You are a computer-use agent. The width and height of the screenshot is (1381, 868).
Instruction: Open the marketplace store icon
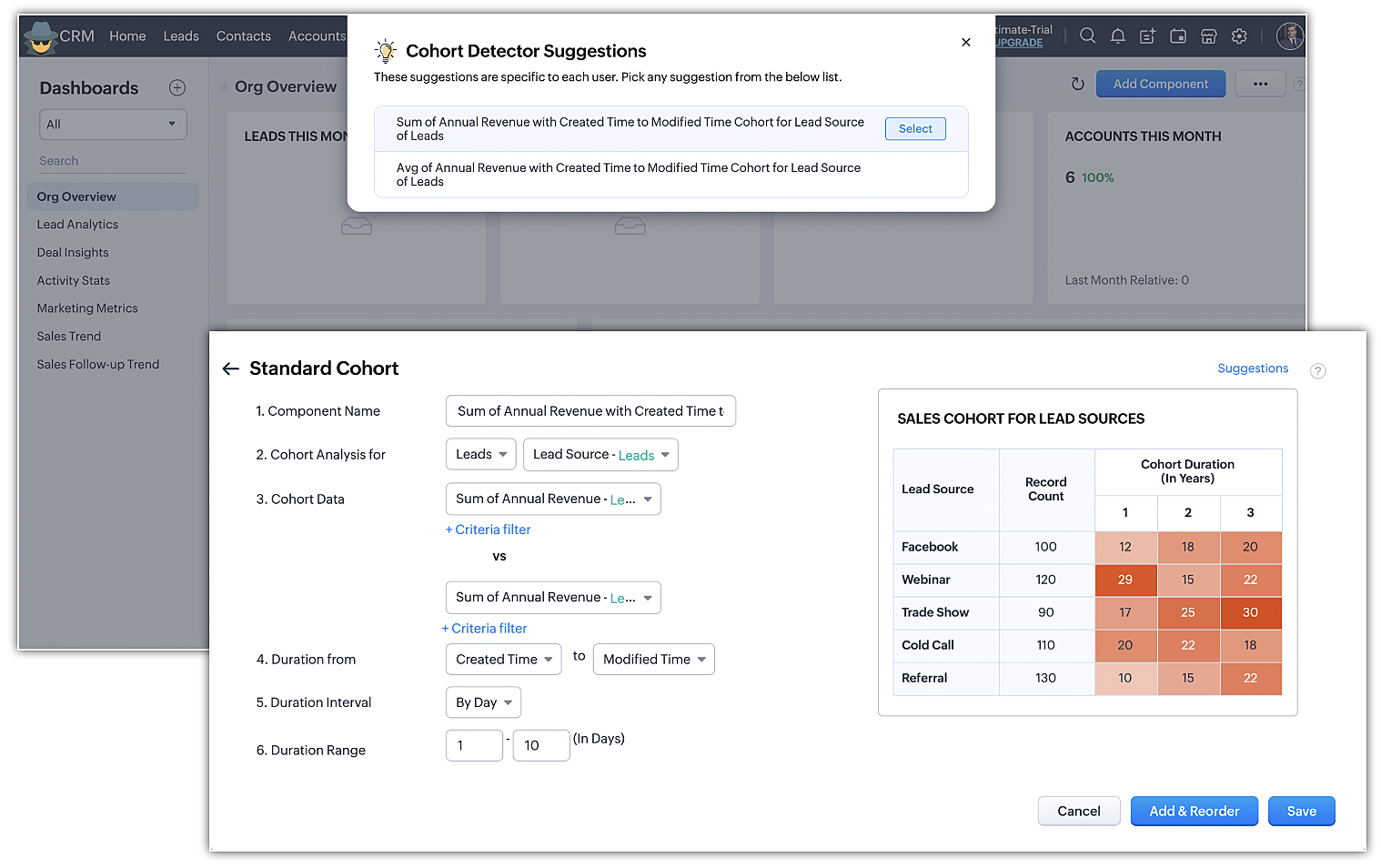(x=1209, y=36)
